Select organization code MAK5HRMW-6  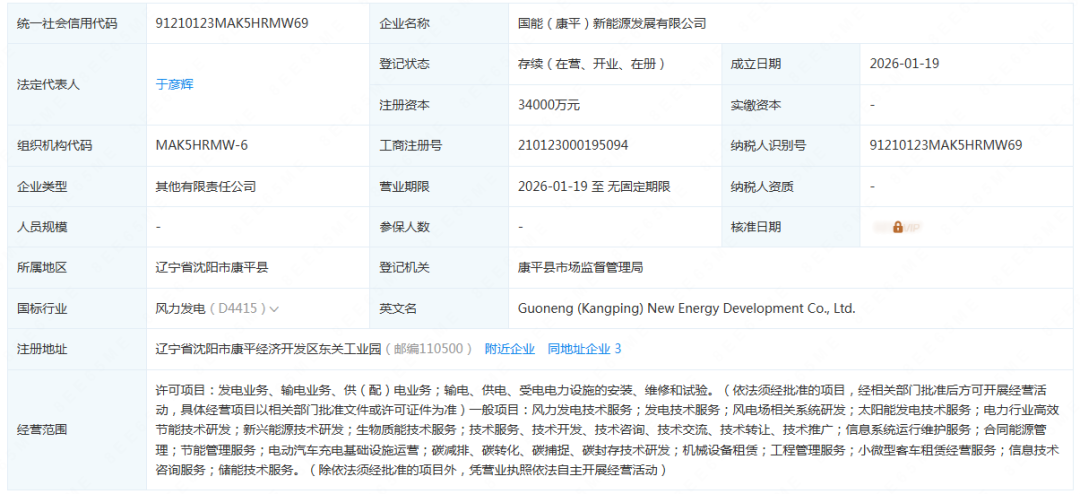tap(201, 146)
